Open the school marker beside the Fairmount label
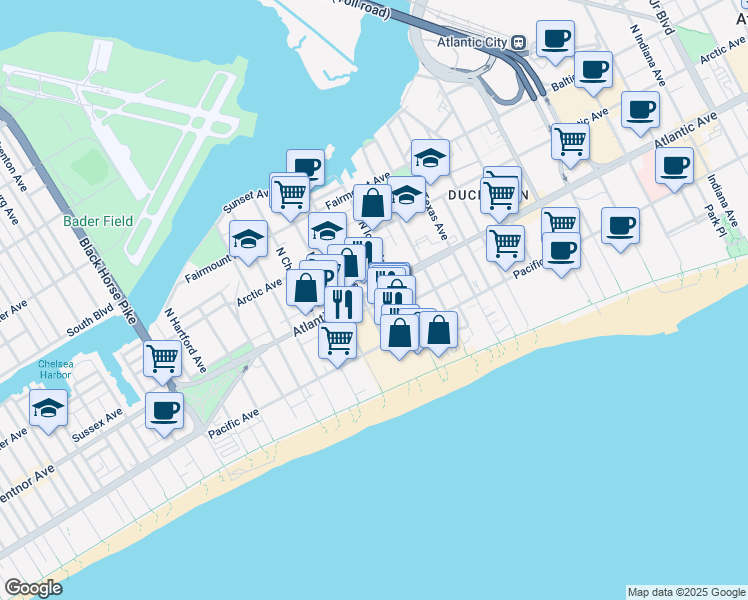Screen dimensions: 748x600 (x=248, y=239)
